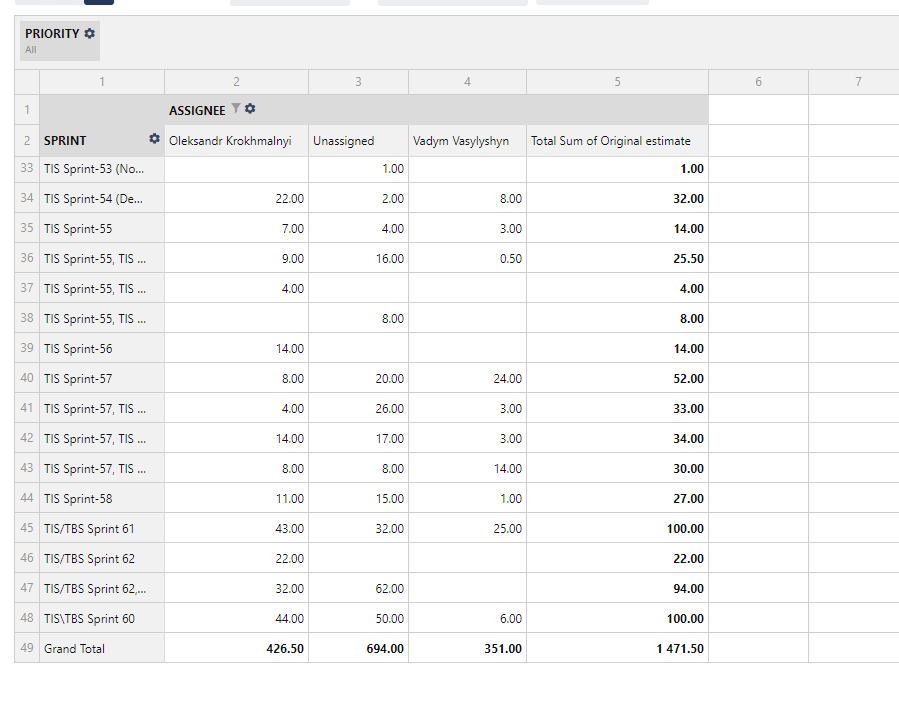Screen dimensions: 899x713
Task: Select the Oleksandr Krokhmalnyi column header
Action: tap(236, 140)
